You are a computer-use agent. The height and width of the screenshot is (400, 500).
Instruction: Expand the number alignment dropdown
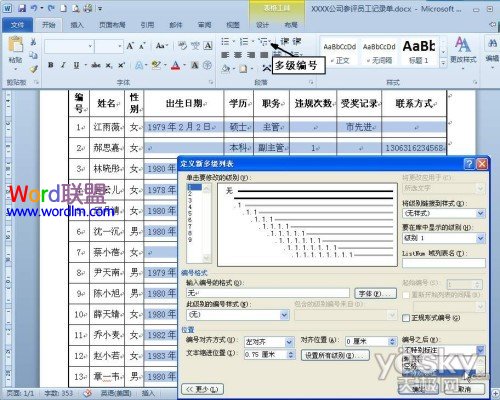pyautogui.click(x=289, y=342)
